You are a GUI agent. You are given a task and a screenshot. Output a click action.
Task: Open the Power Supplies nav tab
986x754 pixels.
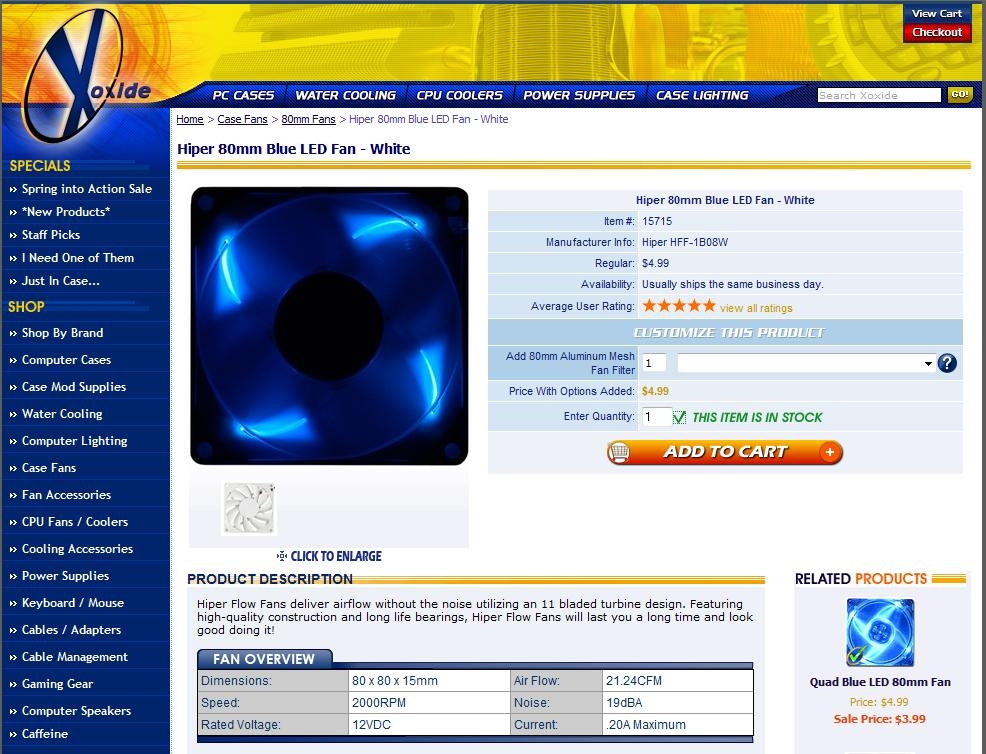(579, 95)
